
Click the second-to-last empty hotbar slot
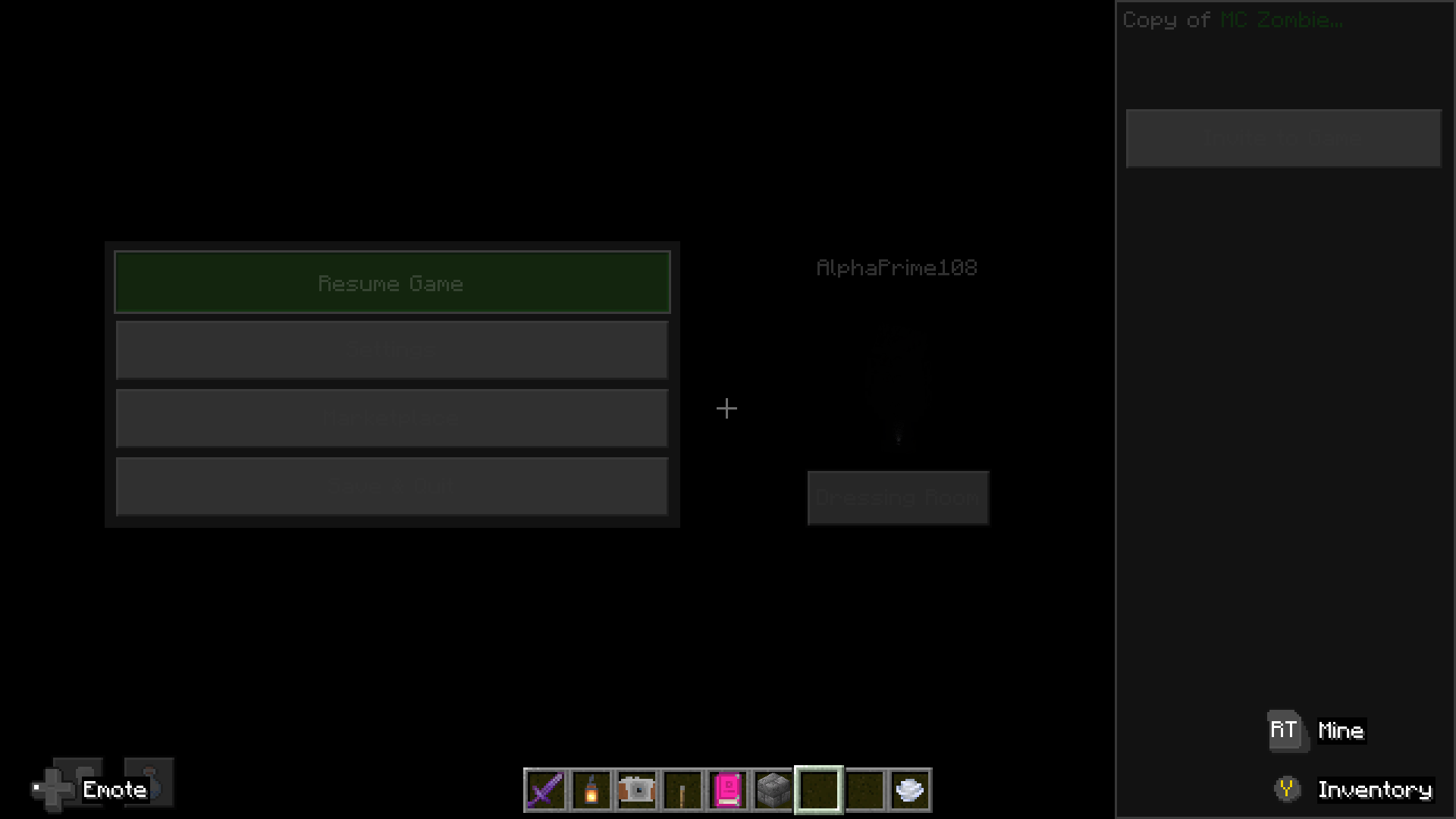click(x=864, y=790)
